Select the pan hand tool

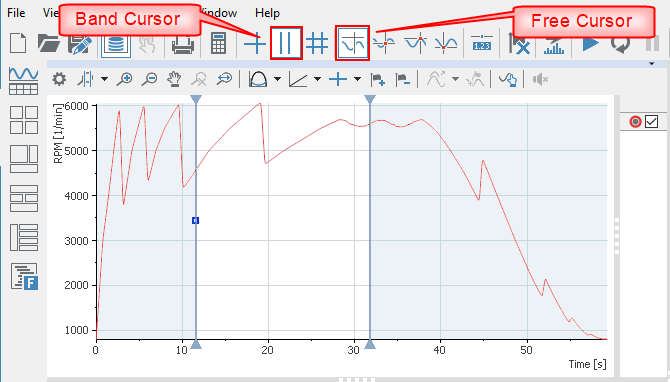pos(174,79)
